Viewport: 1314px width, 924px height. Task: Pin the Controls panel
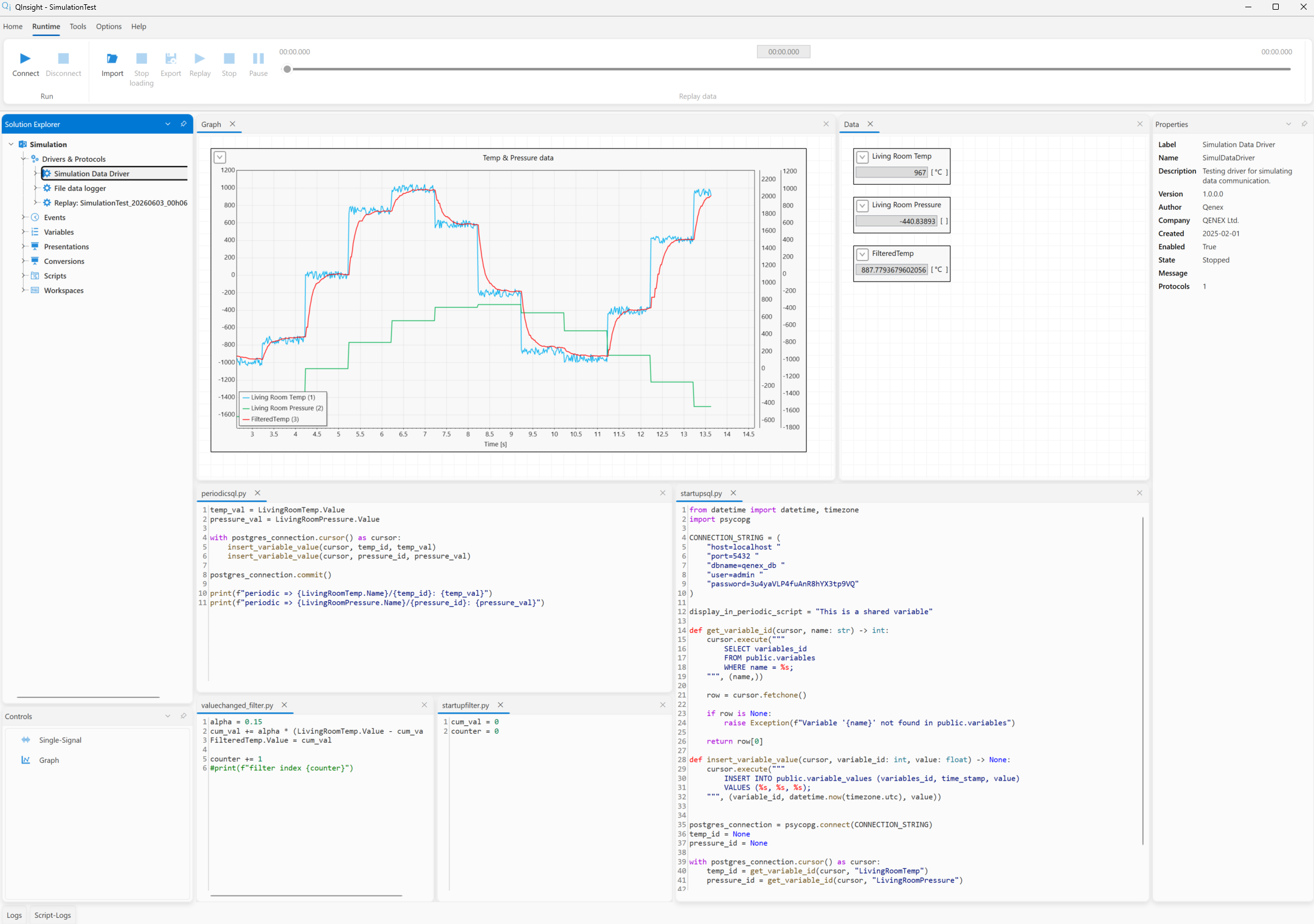(x=184, y=716)
